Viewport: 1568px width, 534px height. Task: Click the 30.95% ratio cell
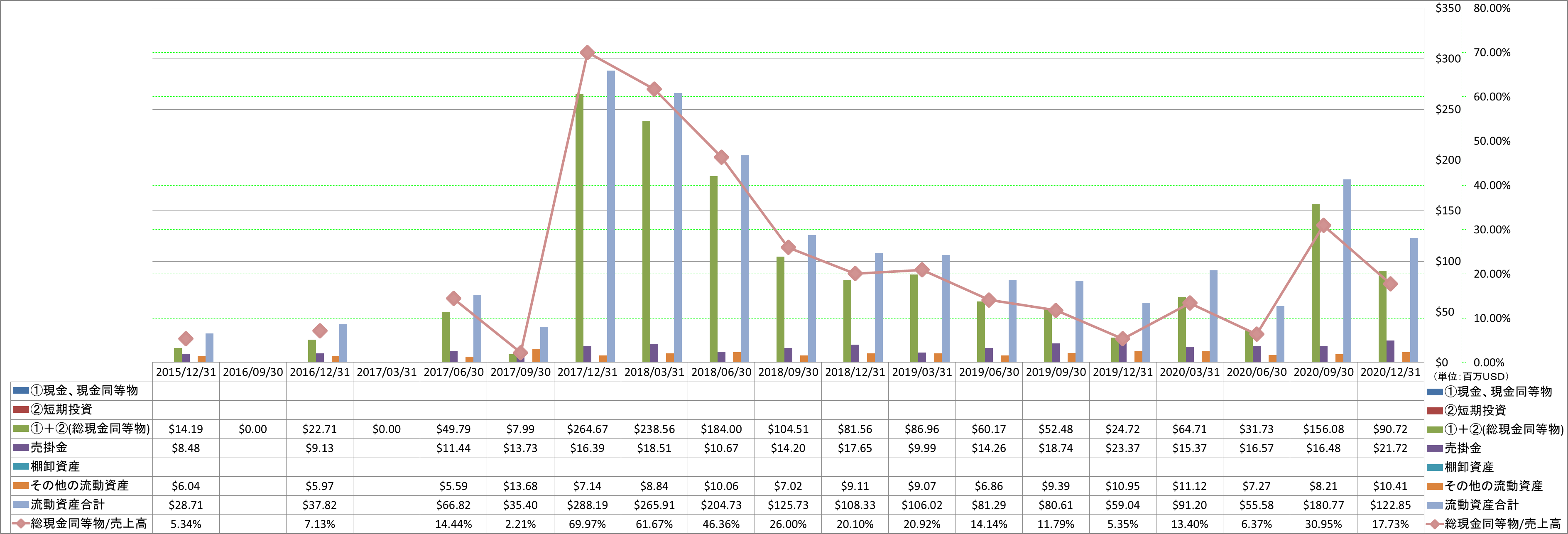(1323, 524)
